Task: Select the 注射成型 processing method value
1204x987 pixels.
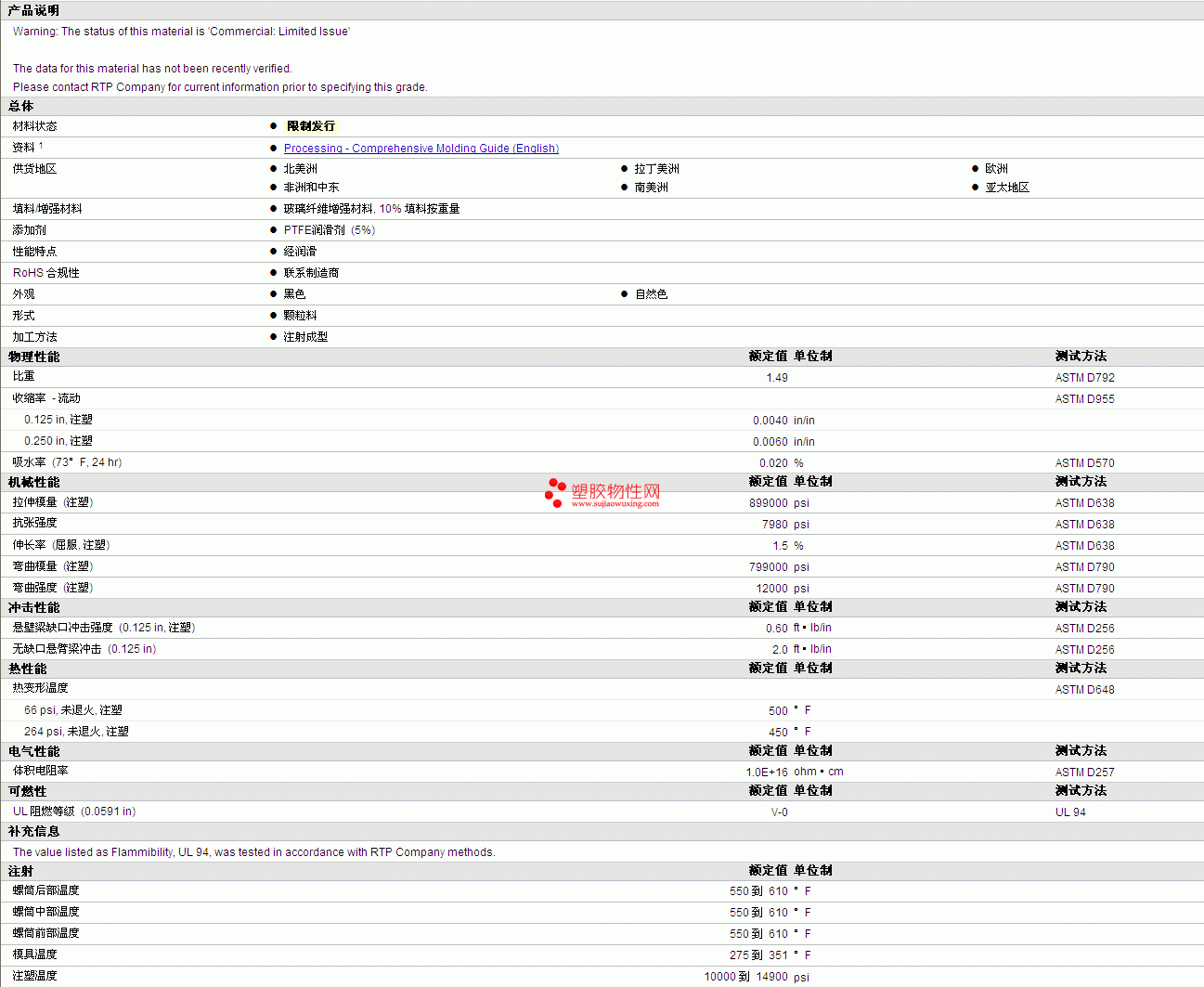Action: pos(306,337)
